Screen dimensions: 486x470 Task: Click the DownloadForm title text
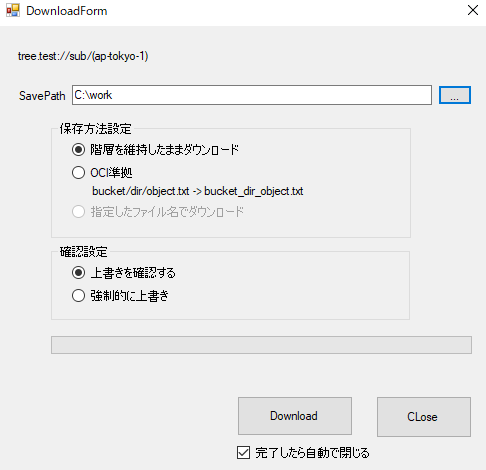(x=67, y=11)
